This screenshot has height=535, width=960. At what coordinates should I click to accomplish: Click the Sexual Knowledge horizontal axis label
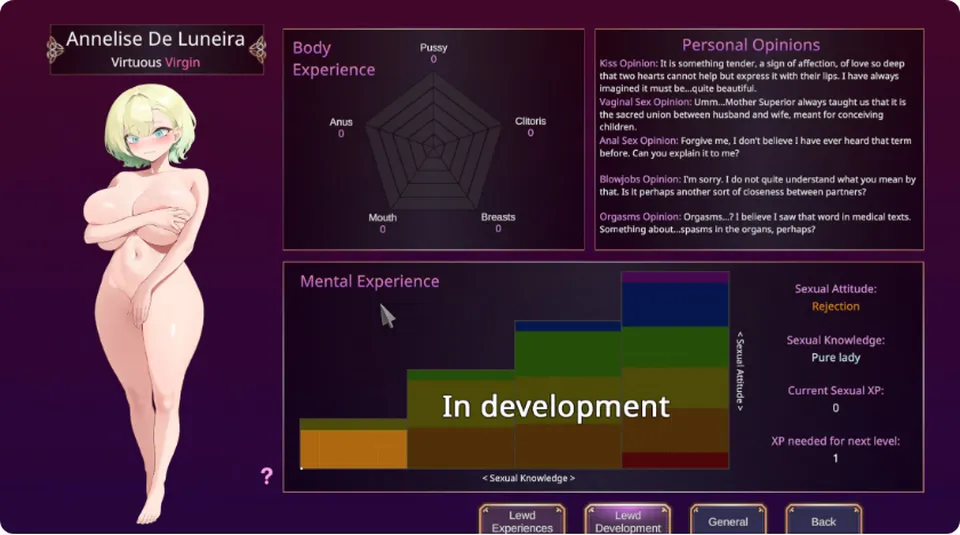(528, 478)
